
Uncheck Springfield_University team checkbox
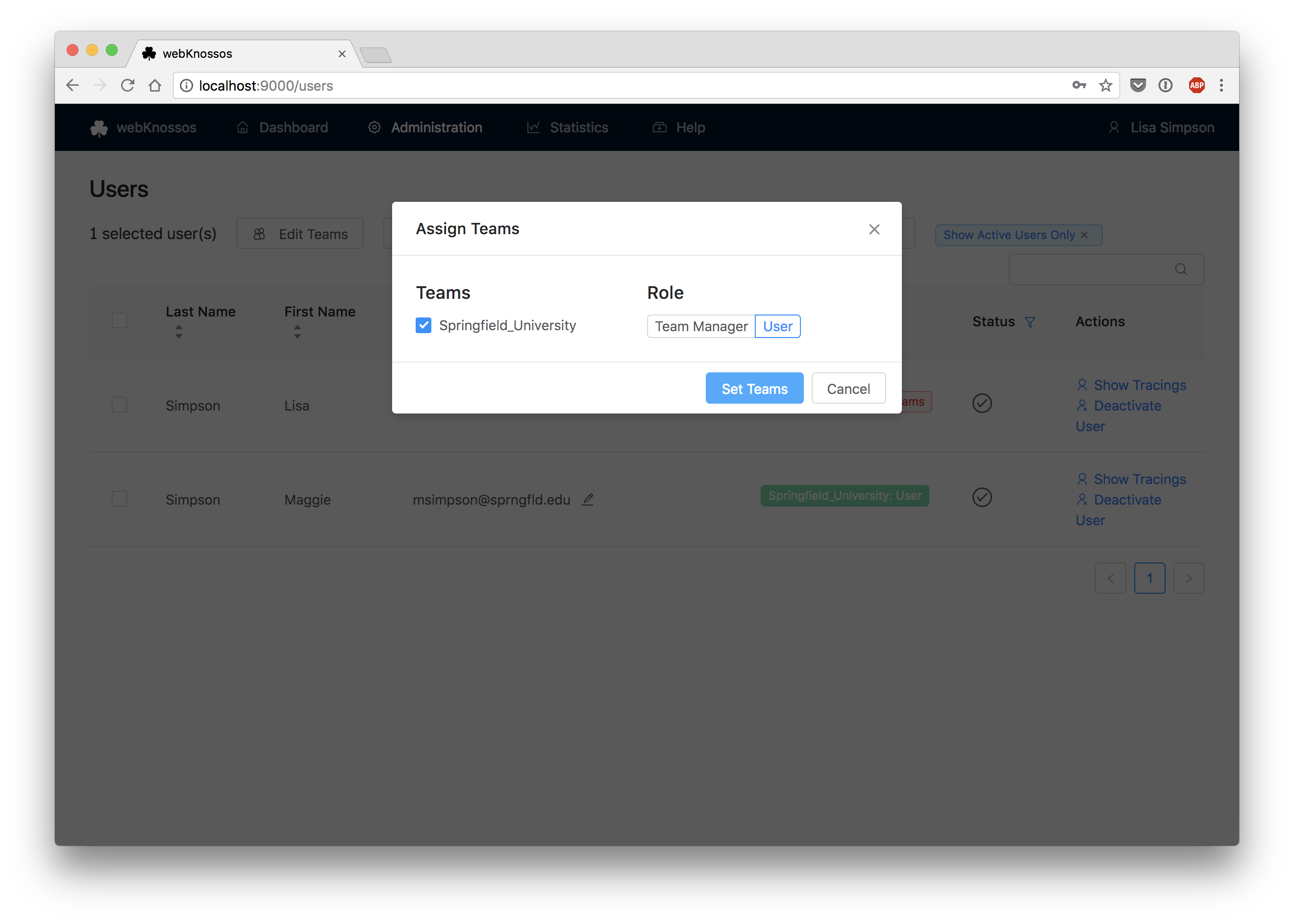(x=423, y=325)
